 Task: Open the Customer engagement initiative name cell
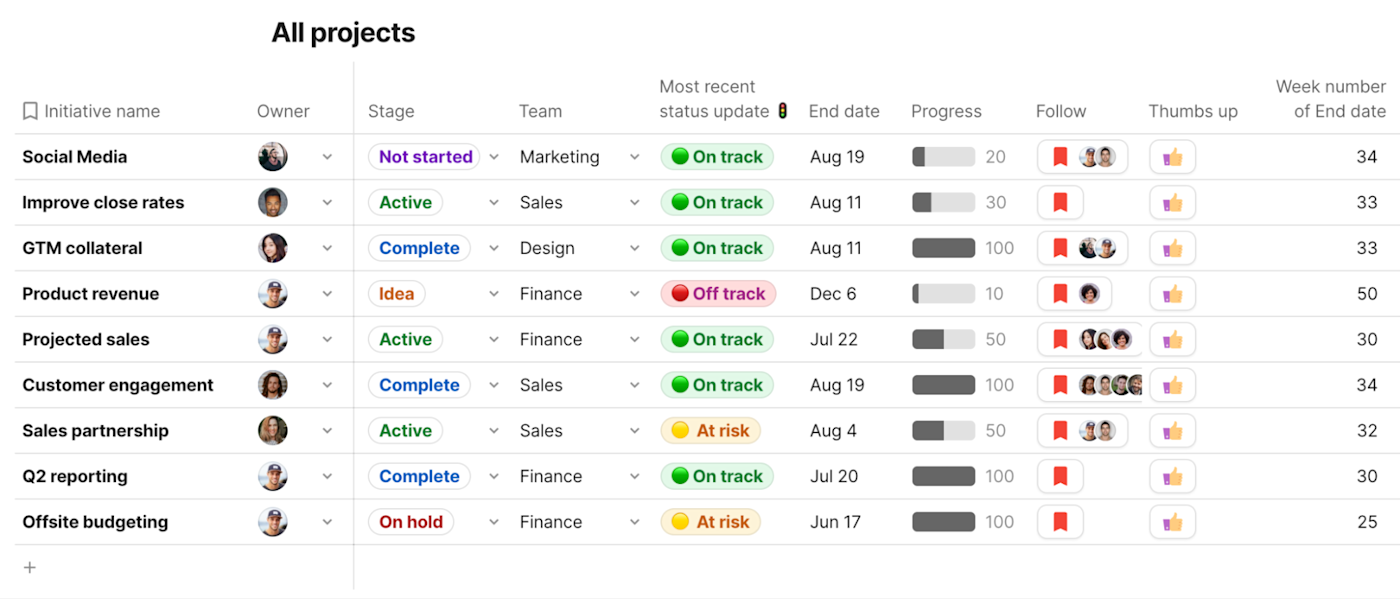coord(118,385)
